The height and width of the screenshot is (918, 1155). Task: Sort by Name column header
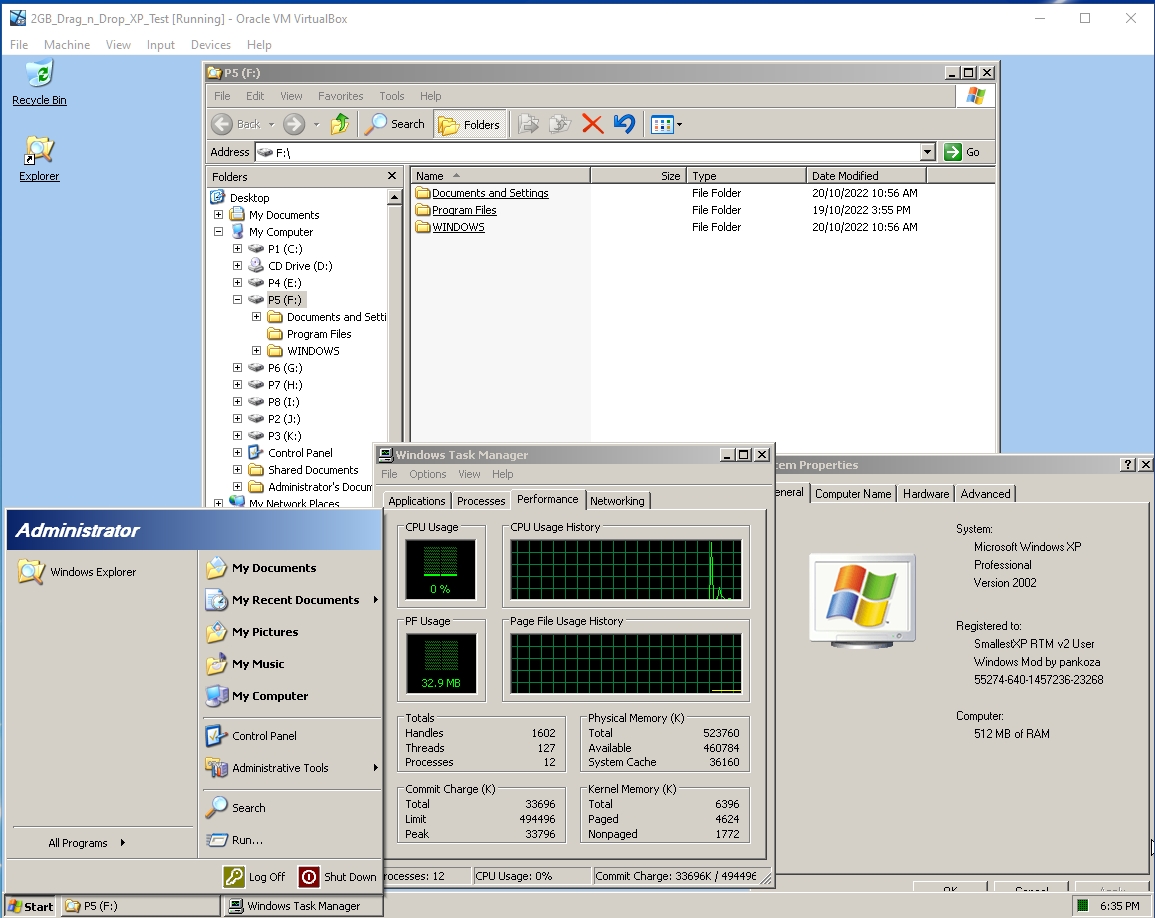500,175
